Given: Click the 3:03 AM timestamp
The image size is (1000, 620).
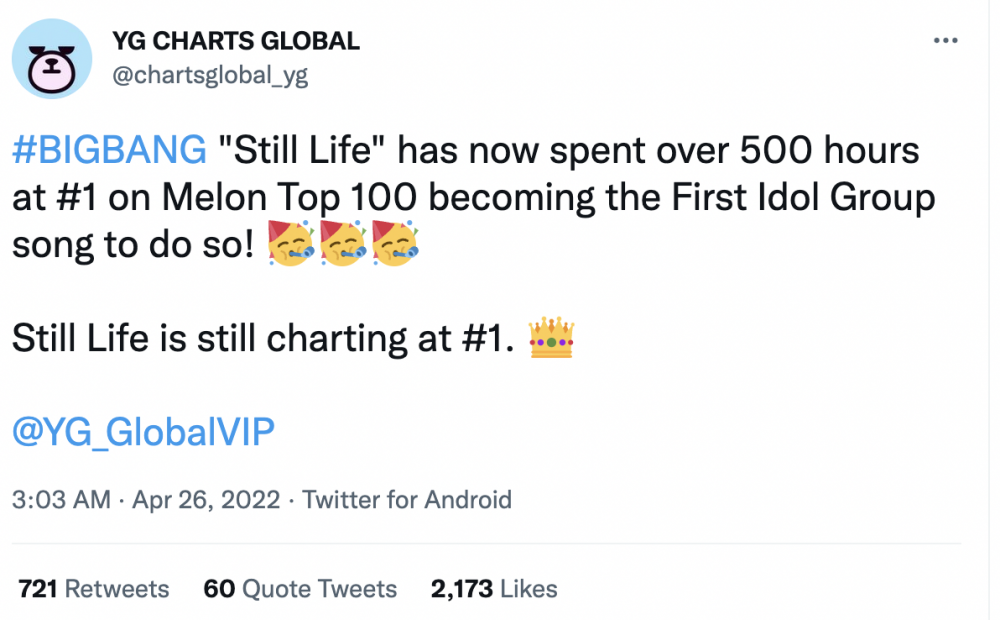Looking at the screenshot, I should pos(61,500).
